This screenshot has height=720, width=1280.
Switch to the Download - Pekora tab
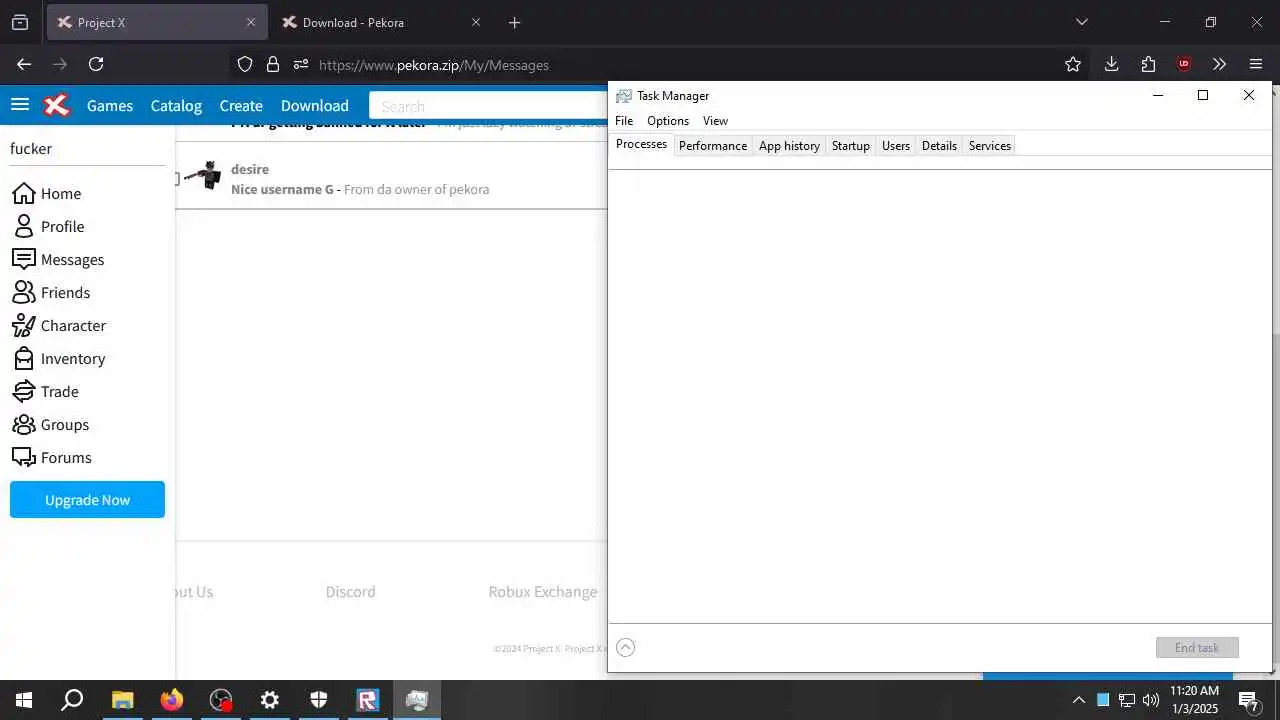click(x=382, y=22)
